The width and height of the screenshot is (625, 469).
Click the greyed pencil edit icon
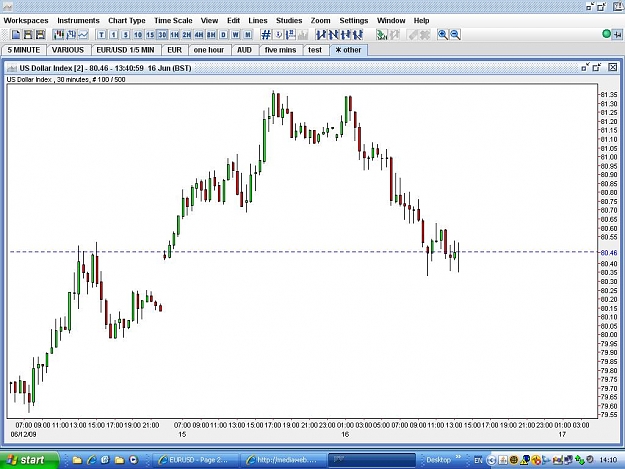click(x=413, y=35)
